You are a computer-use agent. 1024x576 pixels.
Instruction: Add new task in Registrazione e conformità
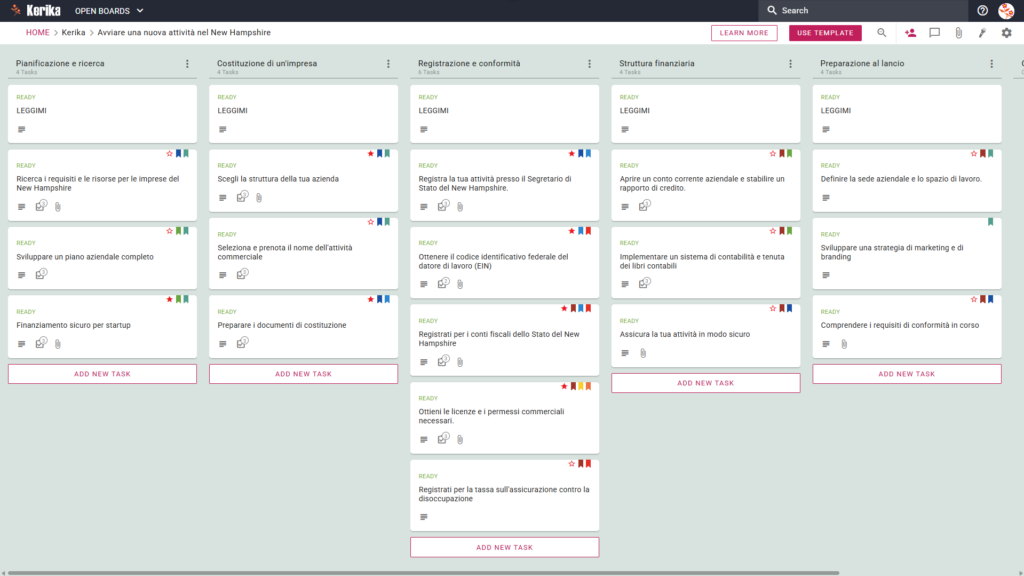pos(504,547)
